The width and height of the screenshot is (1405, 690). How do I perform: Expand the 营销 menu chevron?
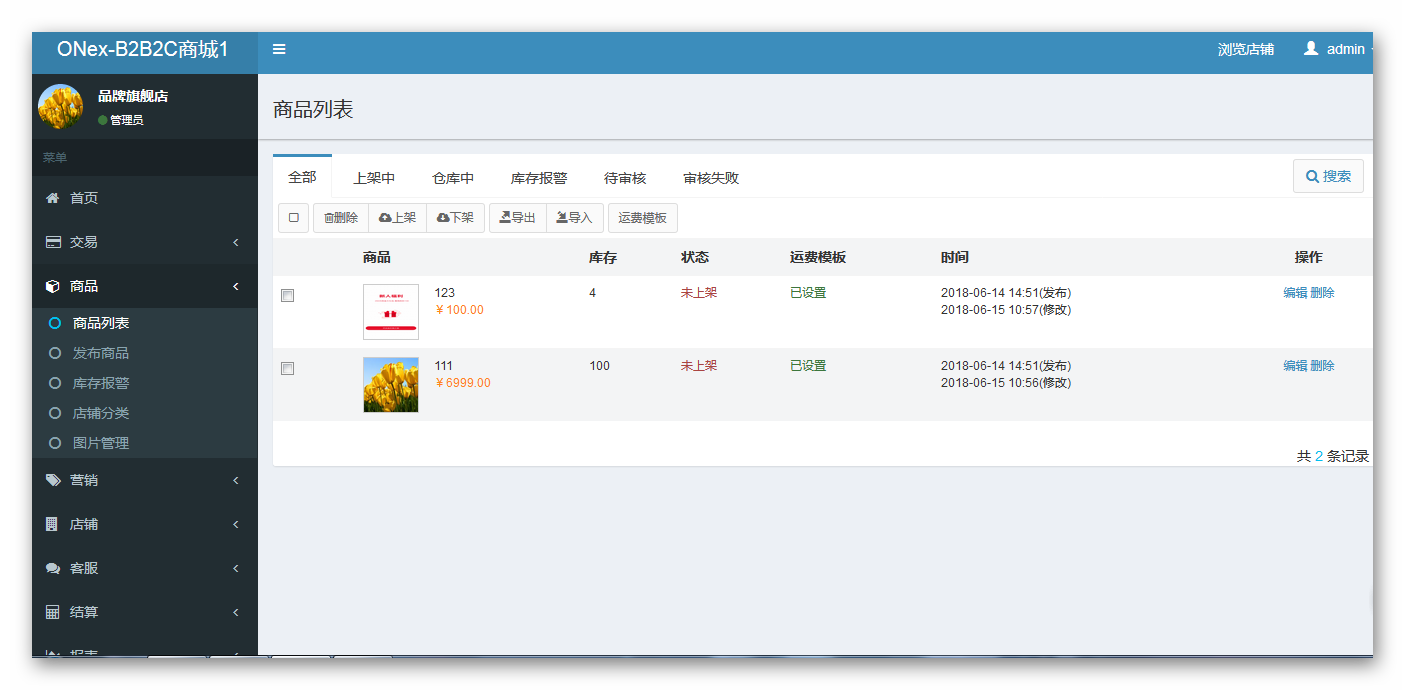point(236,480)
